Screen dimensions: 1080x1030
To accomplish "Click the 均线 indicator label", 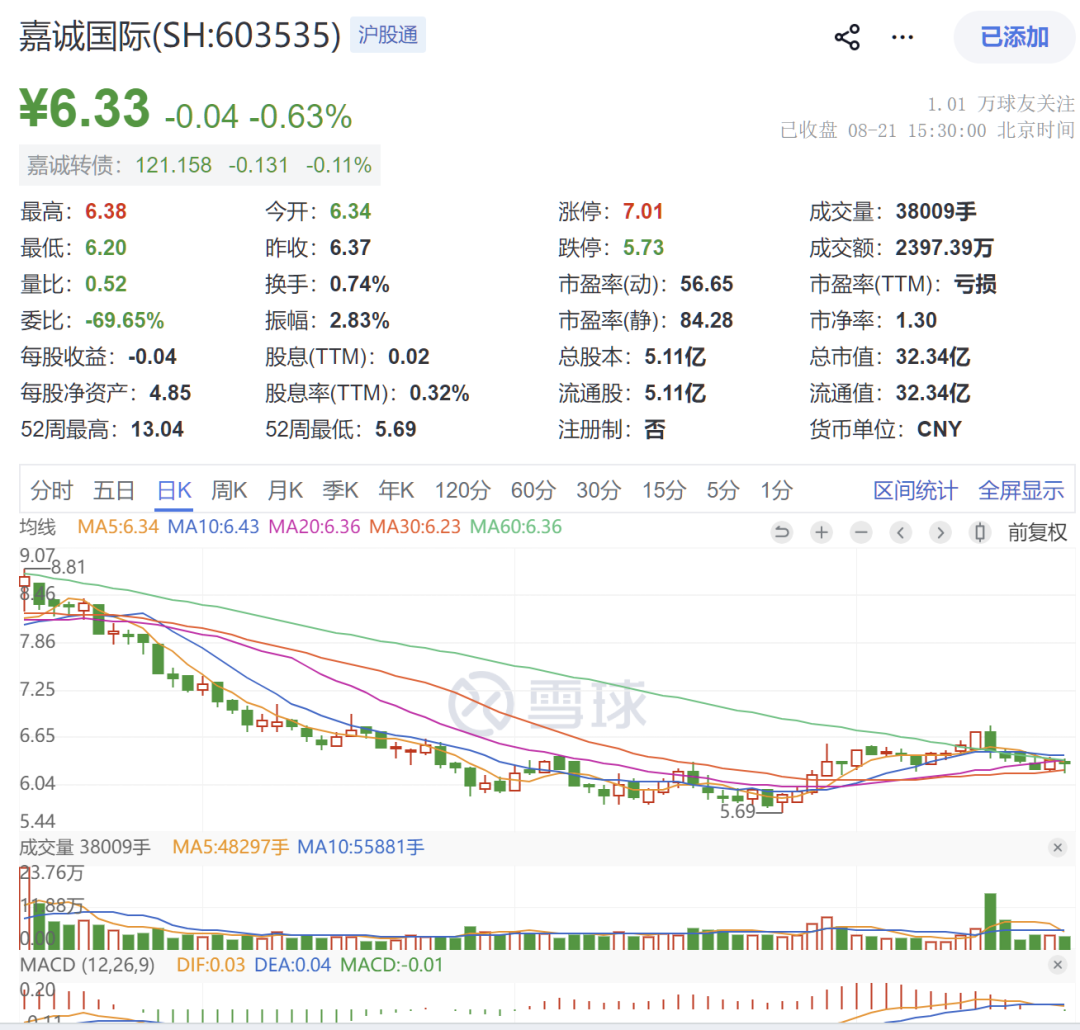I will click(x=38, y=527).
